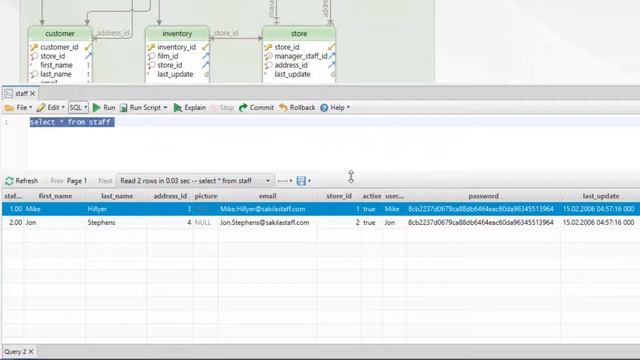This screenshot has height=360, width=640.
Task: Close the Query 2 tab
Action: coord(31,351)
